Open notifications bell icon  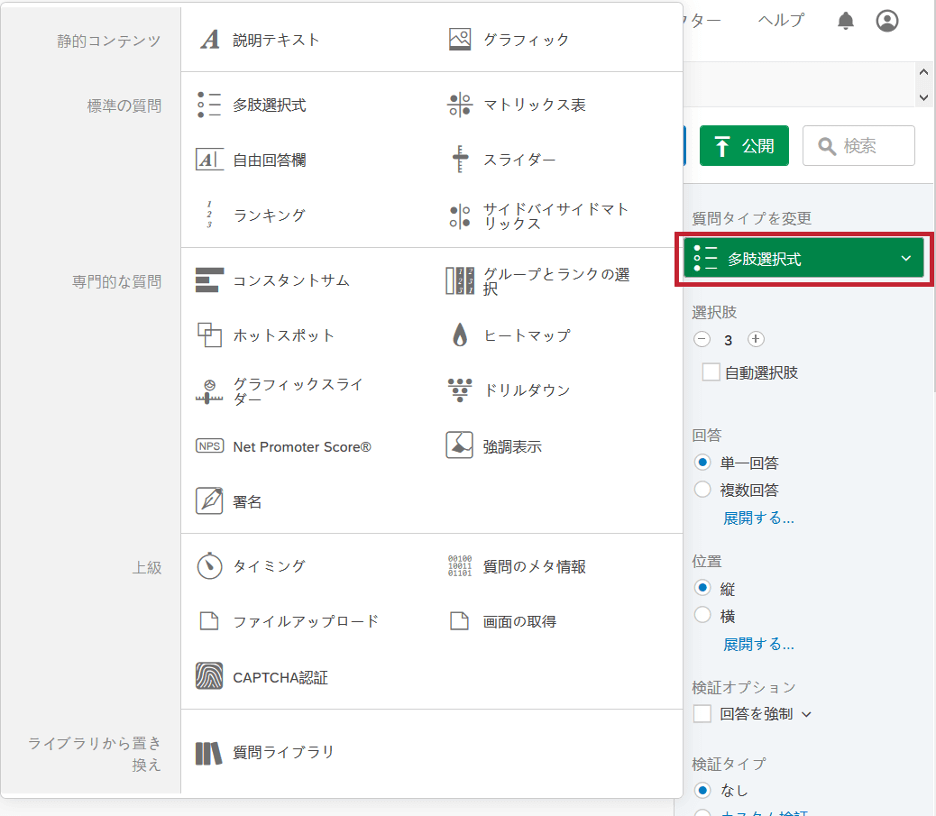(x=845, y=21)
